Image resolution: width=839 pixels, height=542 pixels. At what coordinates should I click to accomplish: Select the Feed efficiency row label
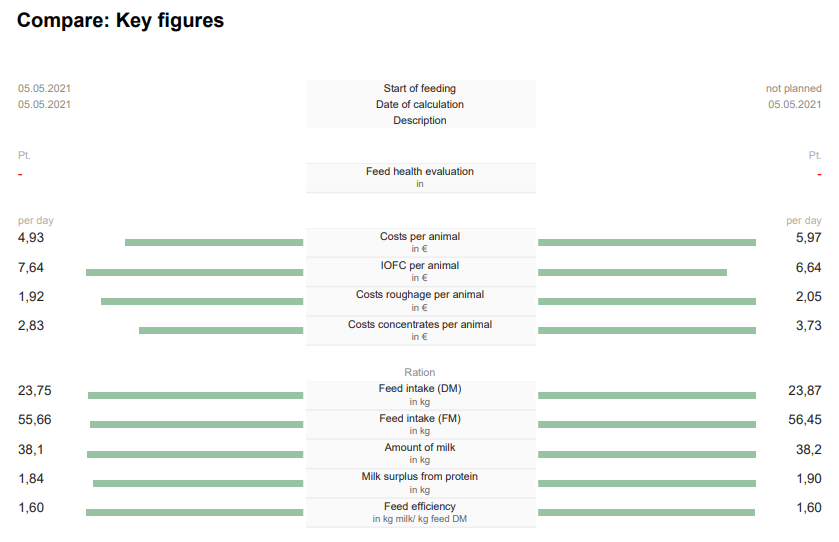coord(420,506)
